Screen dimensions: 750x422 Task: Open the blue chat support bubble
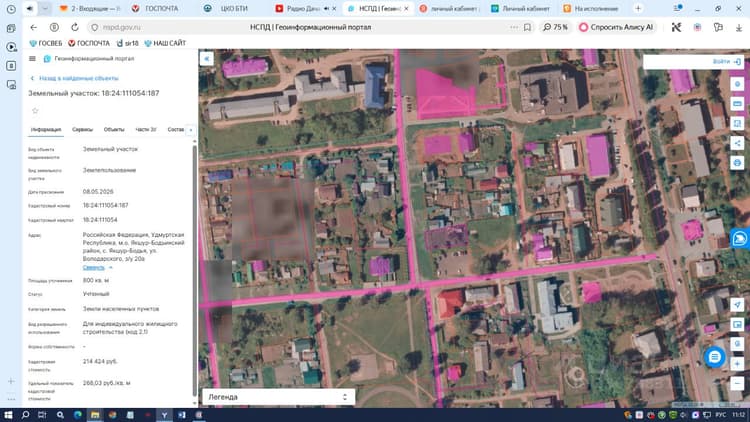[714, 357]
